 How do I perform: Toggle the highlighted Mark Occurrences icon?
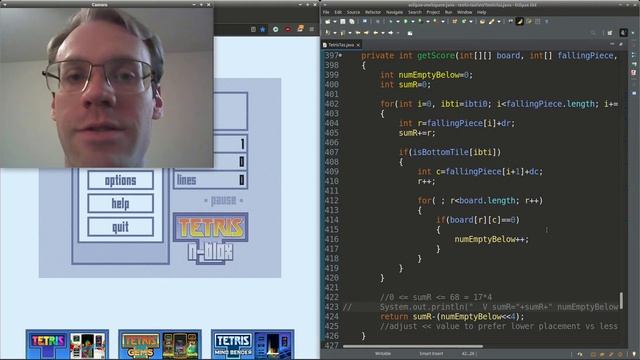(520, 21)
